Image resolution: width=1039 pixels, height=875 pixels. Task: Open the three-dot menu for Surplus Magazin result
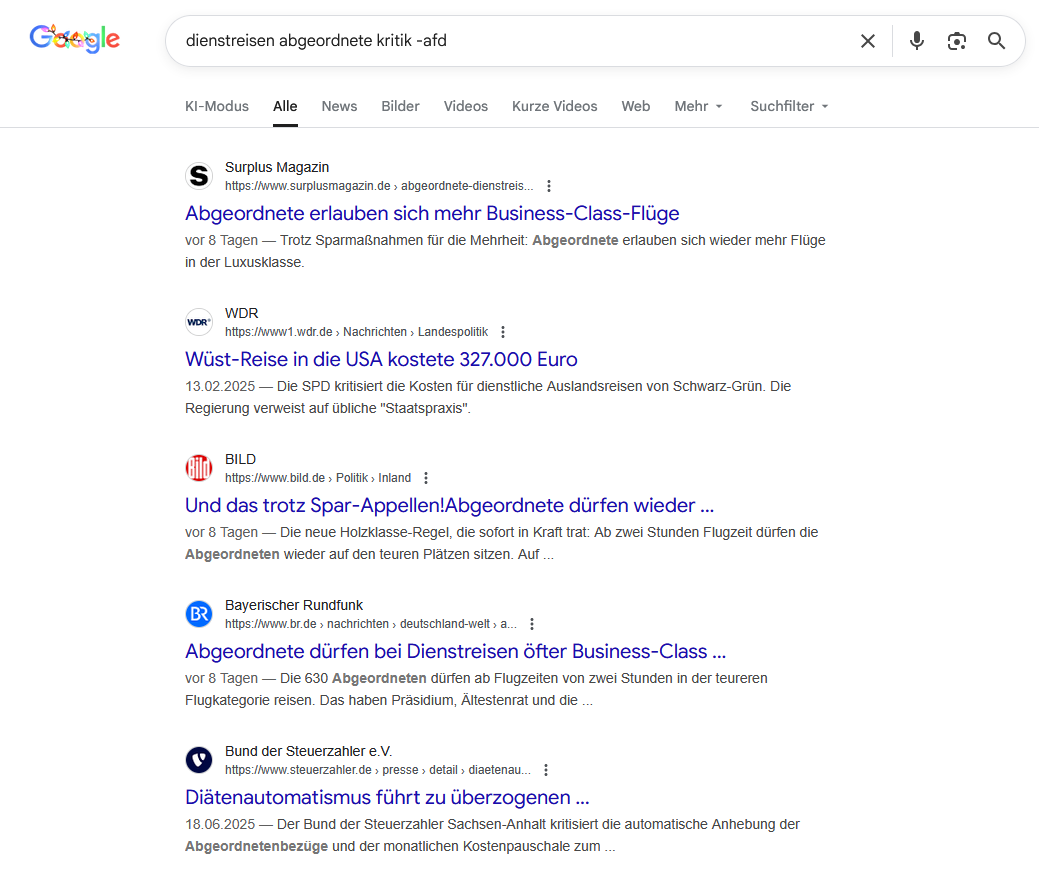(548, 186)
